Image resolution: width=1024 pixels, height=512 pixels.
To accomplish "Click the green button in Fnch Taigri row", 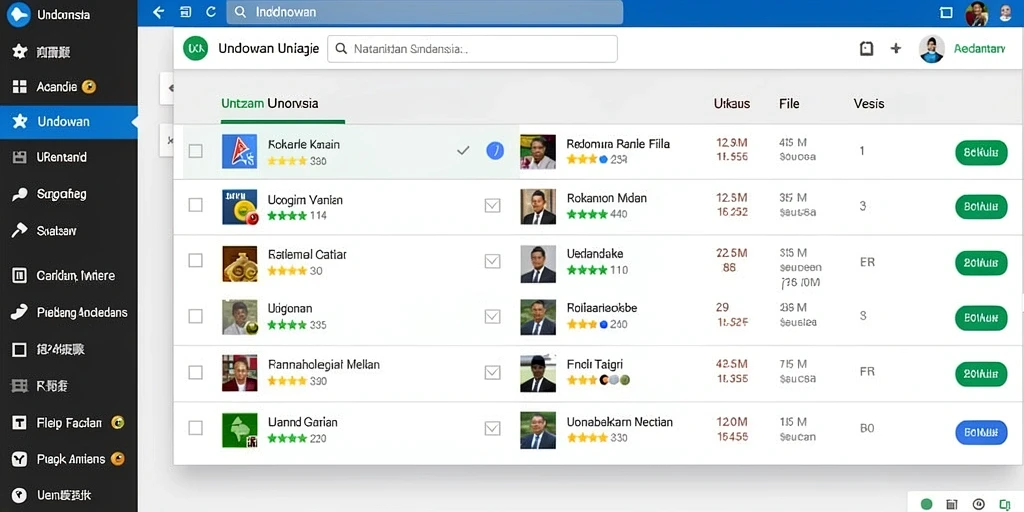I will [981, 375].
